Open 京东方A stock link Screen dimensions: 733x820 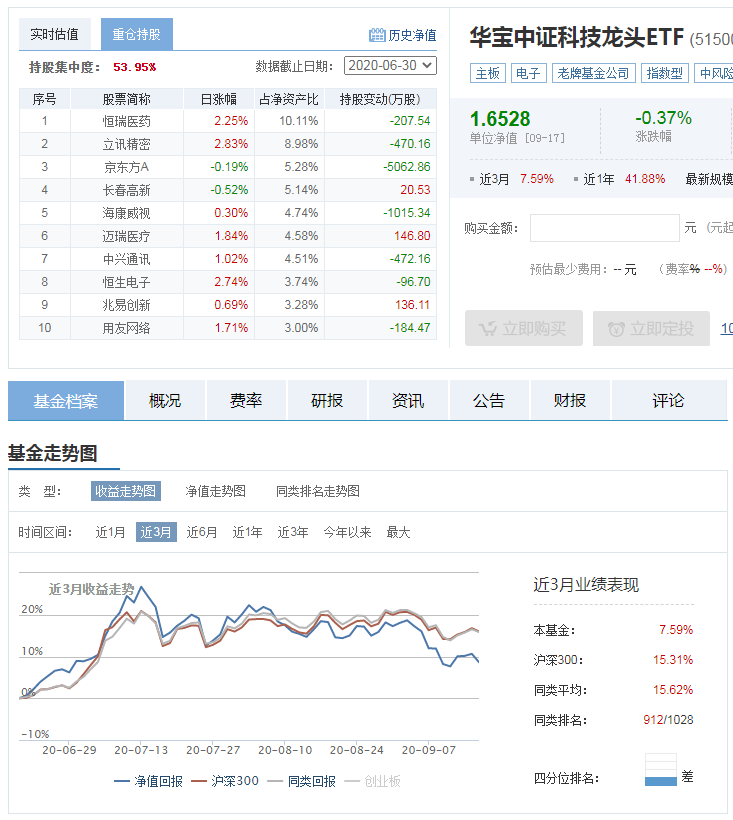tap(126, 167)
